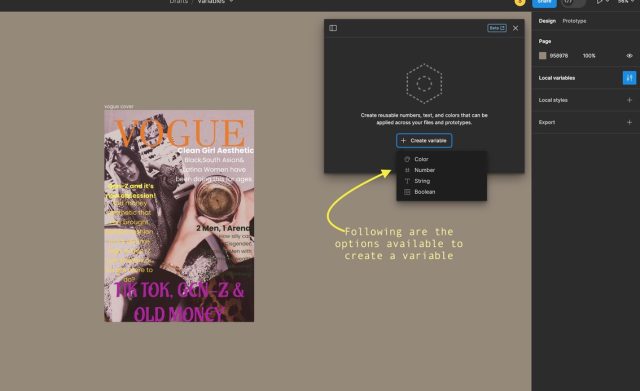
Task: Open the zoom percentage dropdown
Action: click(x=627, y=2)
